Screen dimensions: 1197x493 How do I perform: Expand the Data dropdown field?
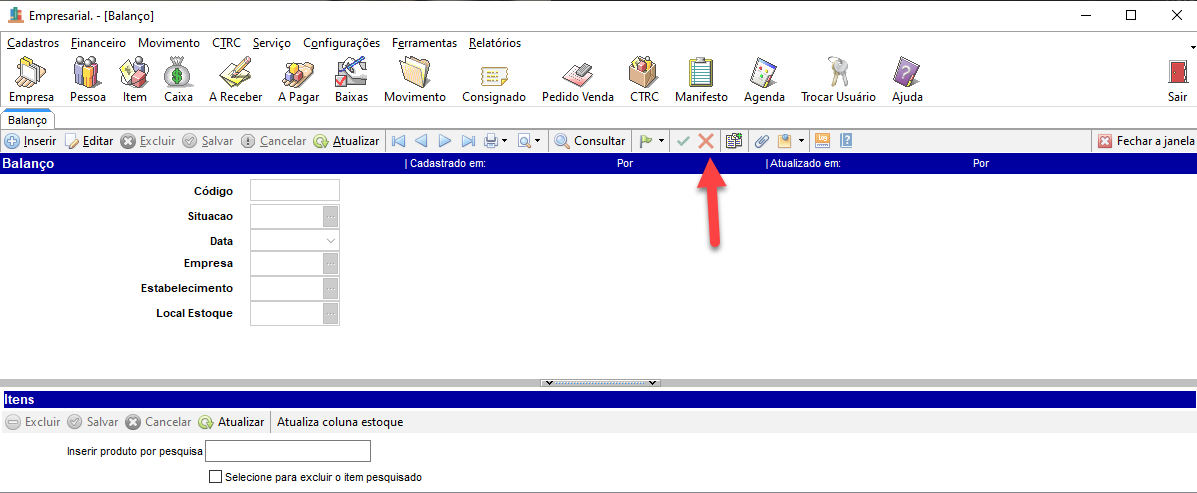[x=330, y=241]
